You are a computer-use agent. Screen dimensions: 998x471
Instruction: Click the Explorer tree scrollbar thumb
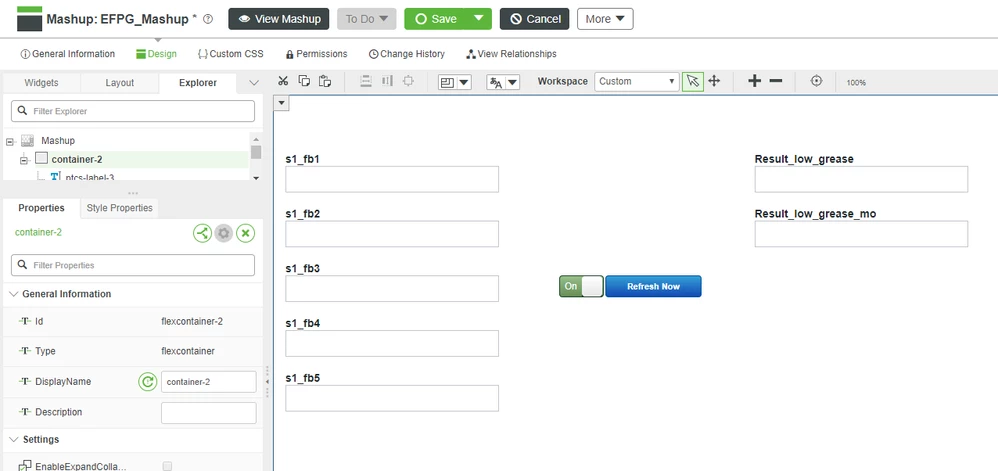256,151
